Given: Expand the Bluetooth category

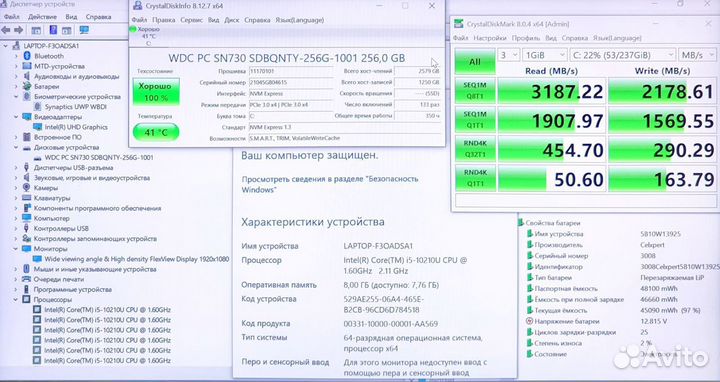Looking at the screenshot, I should [16, 56].
